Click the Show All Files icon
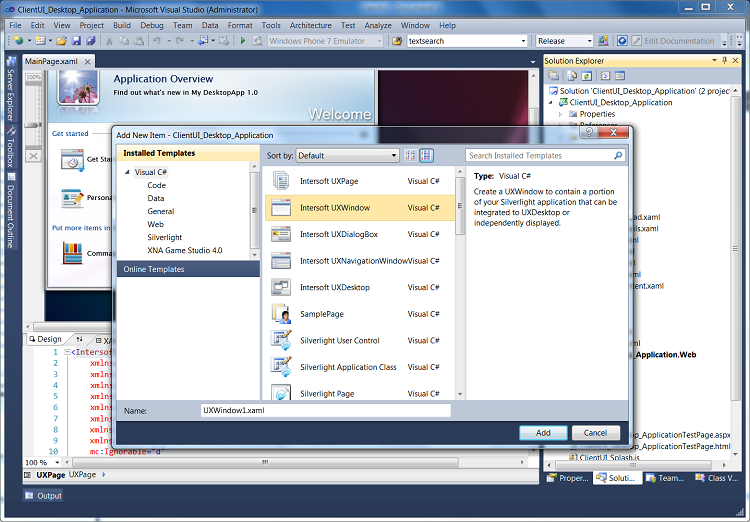This screenshot has height=522, width=750. pyautogui.click(x=572, y=76)
